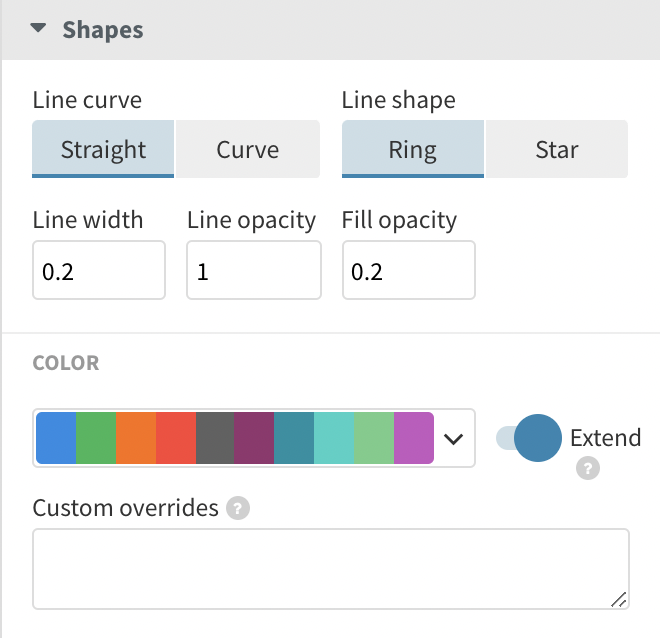Choose Star line shape
The width and height of the screenshot is (660, 638).
click(x=557, y=150)
